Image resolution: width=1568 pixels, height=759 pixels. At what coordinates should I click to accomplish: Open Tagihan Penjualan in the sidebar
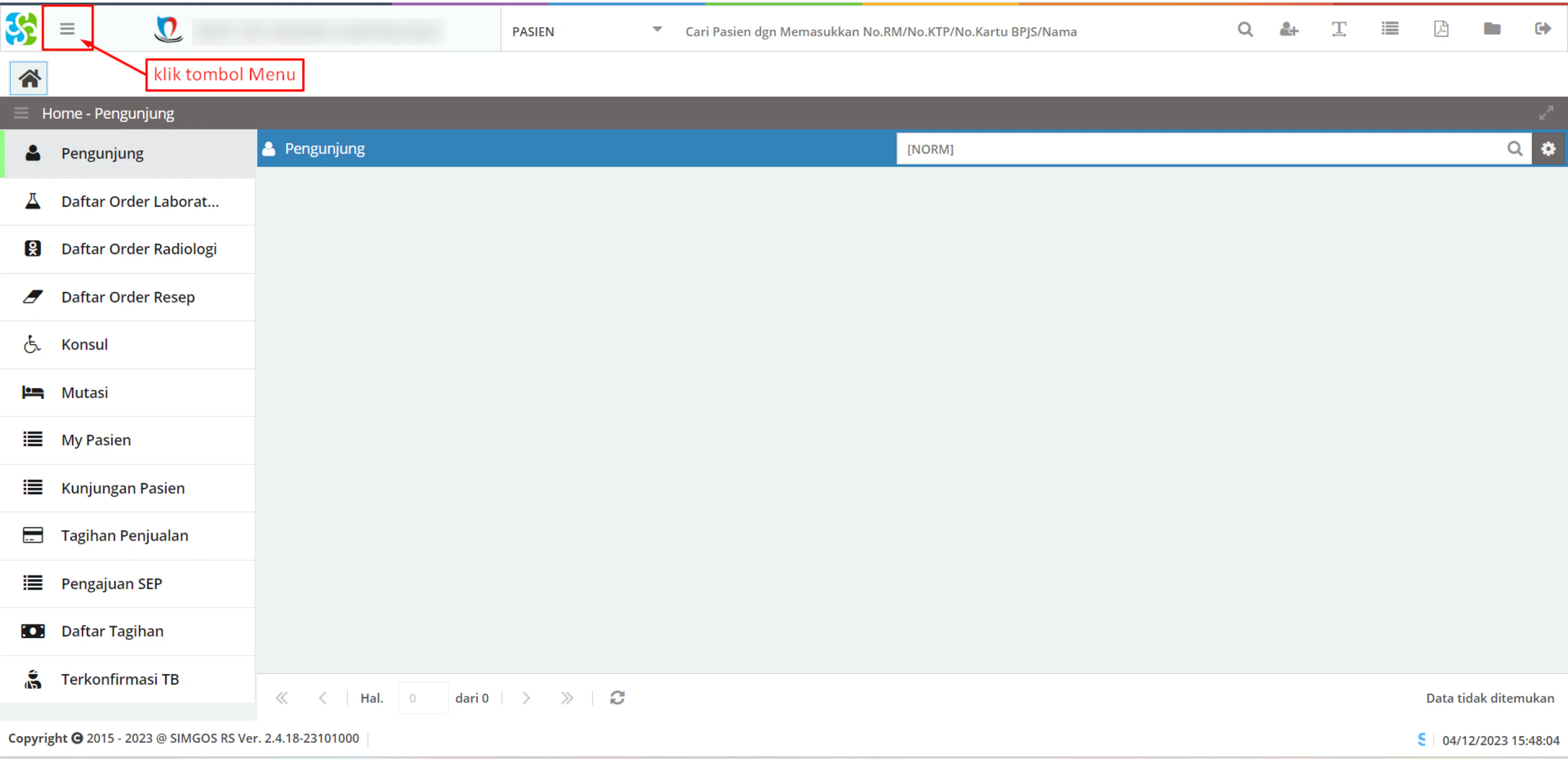[x=128, y=536]
